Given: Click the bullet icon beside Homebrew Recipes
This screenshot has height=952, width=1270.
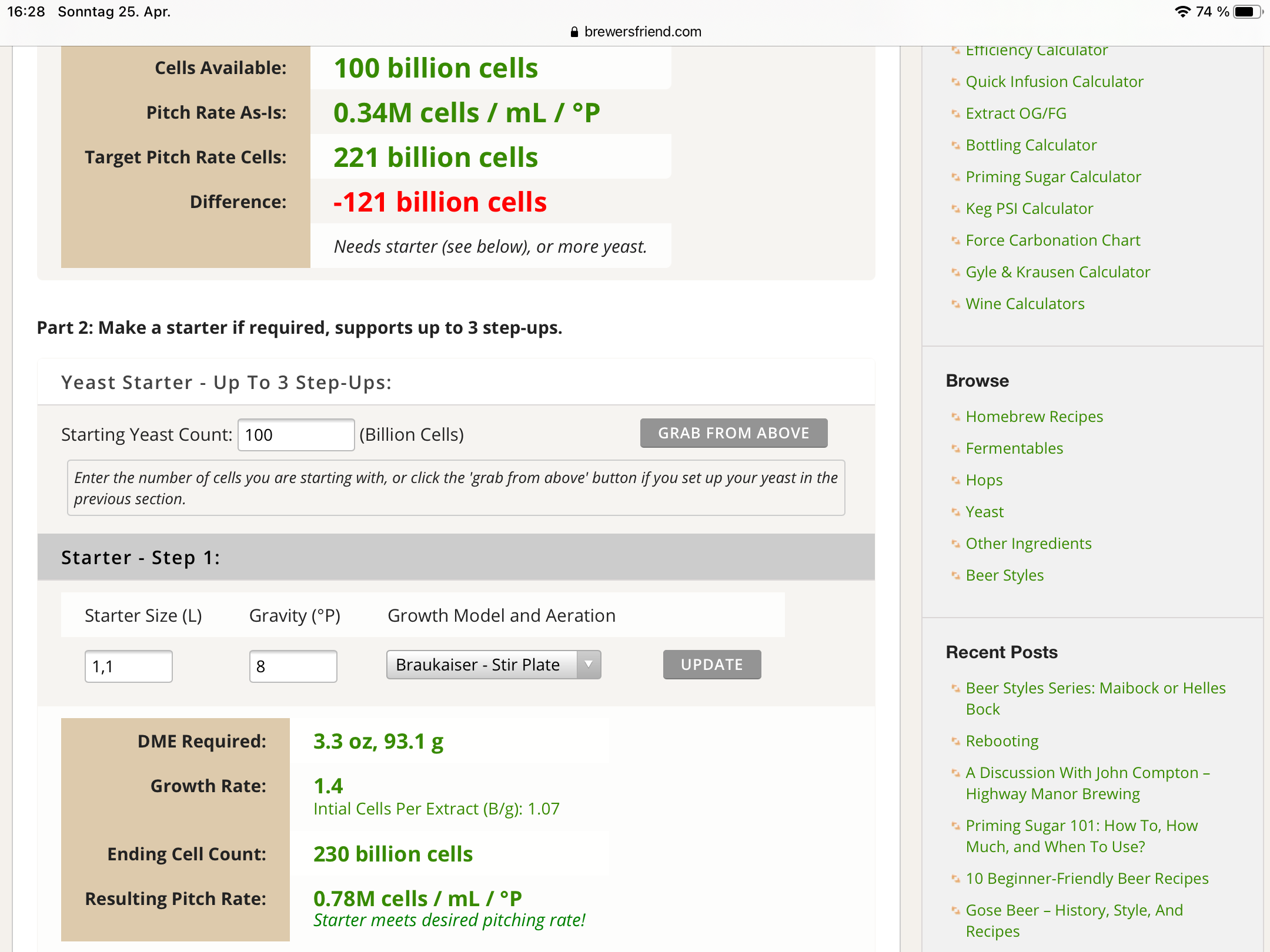Looking at the screenshot, I should pos(955,417).
